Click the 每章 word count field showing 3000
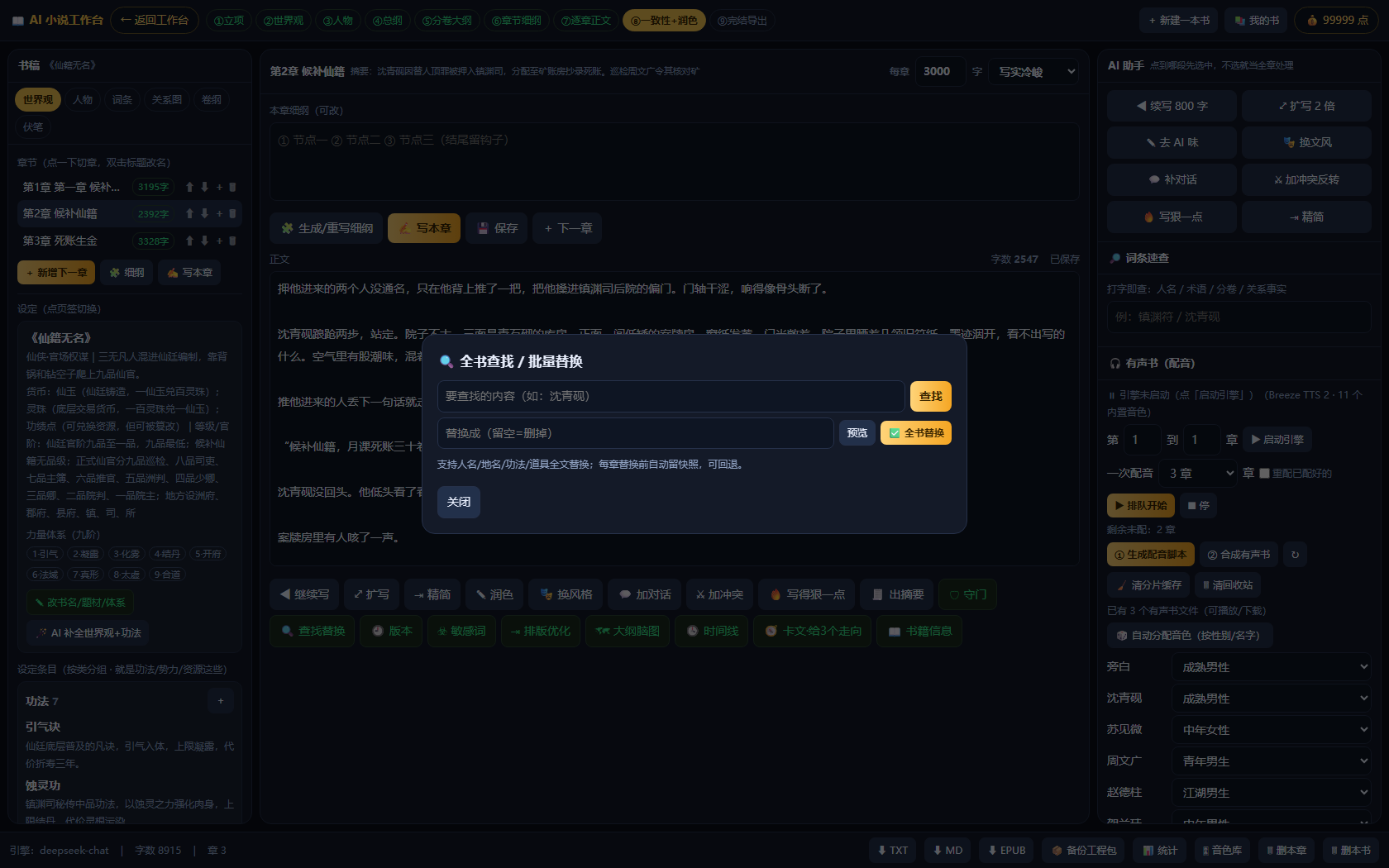This screenshot has height=868, width=1389. click(940, 72)
